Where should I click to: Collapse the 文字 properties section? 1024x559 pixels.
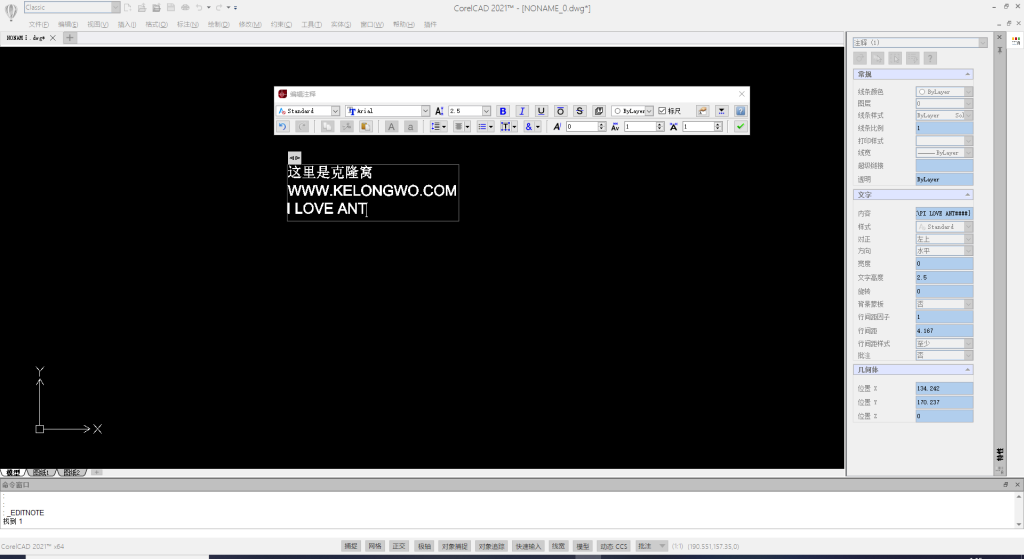pos(967,195)
